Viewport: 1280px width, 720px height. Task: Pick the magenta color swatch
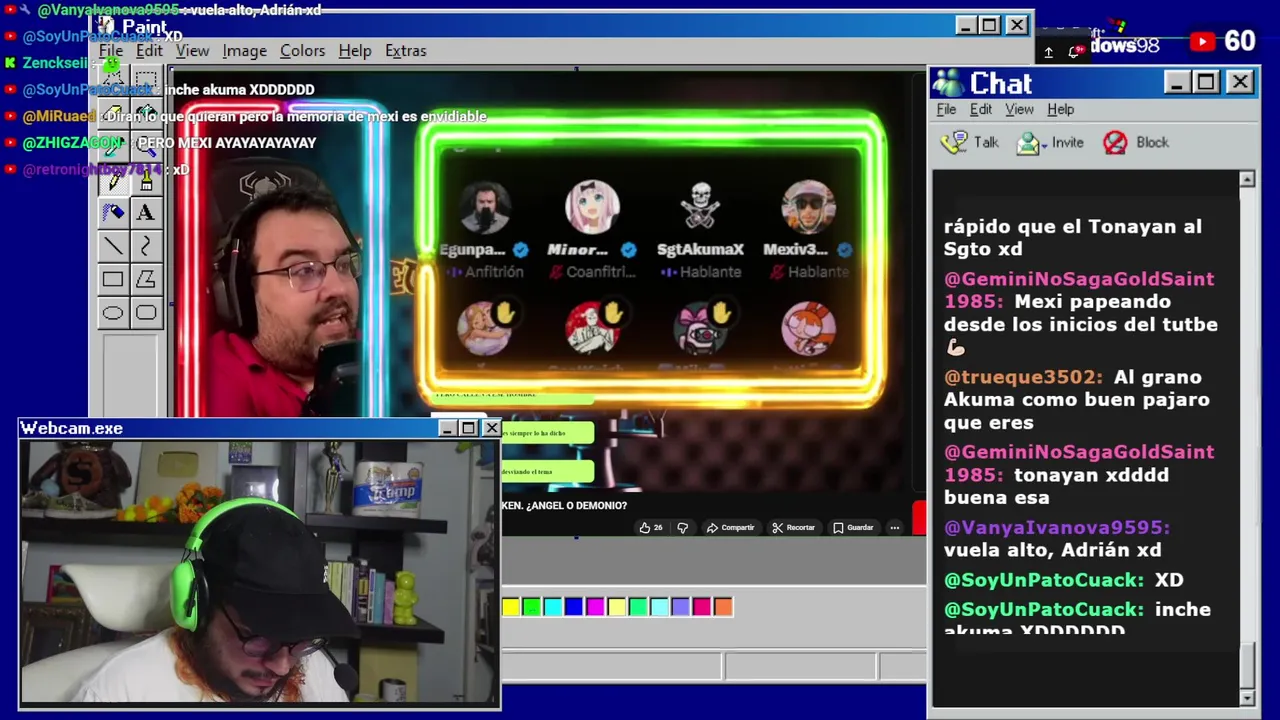[x=595, y=606]
